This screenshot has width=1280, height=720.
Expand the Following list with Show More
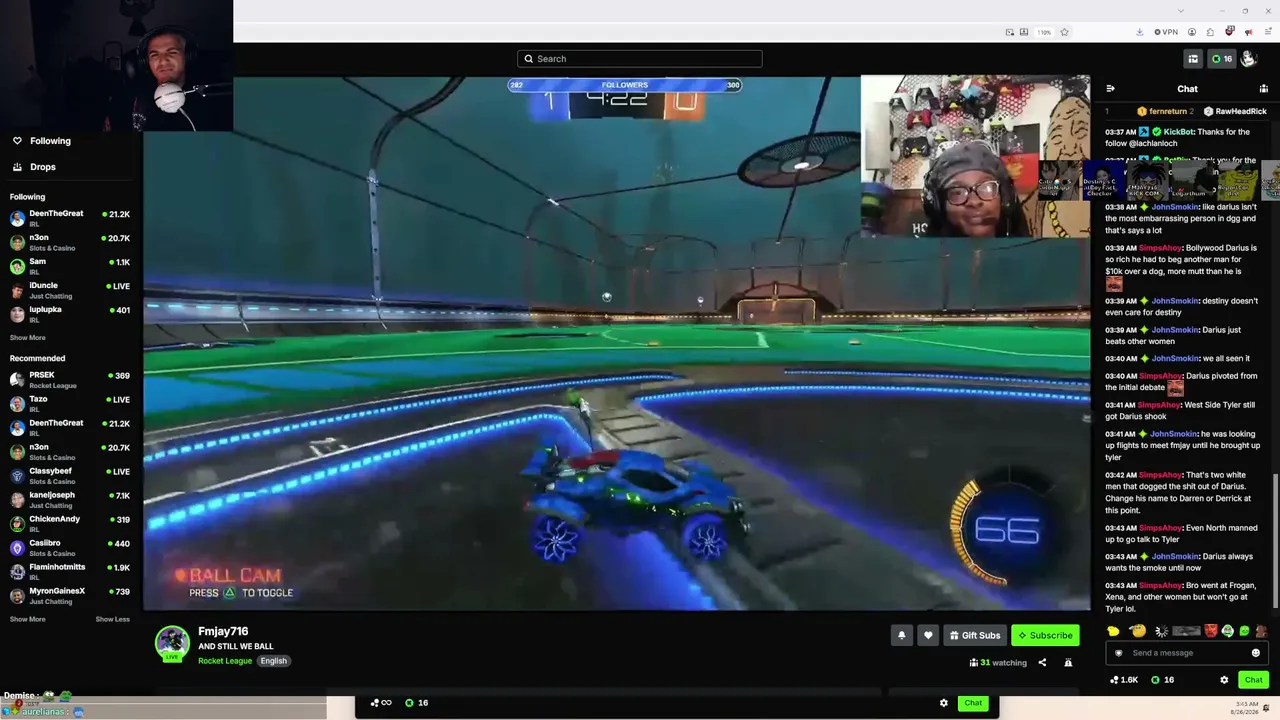tap(28, 338)
